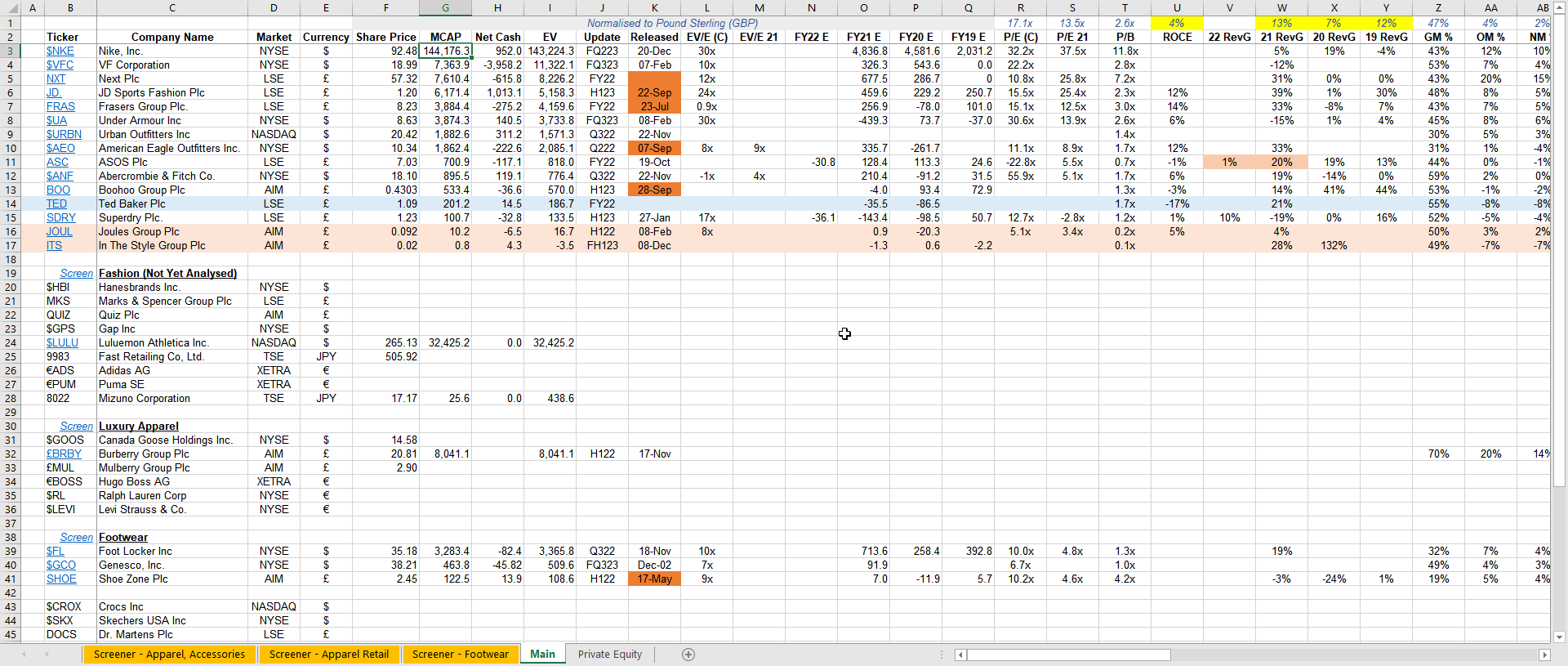Screen dimensions: 1568x666
Task: Click horizontal scrollbar left arrow
Action: tap(960, 655)
